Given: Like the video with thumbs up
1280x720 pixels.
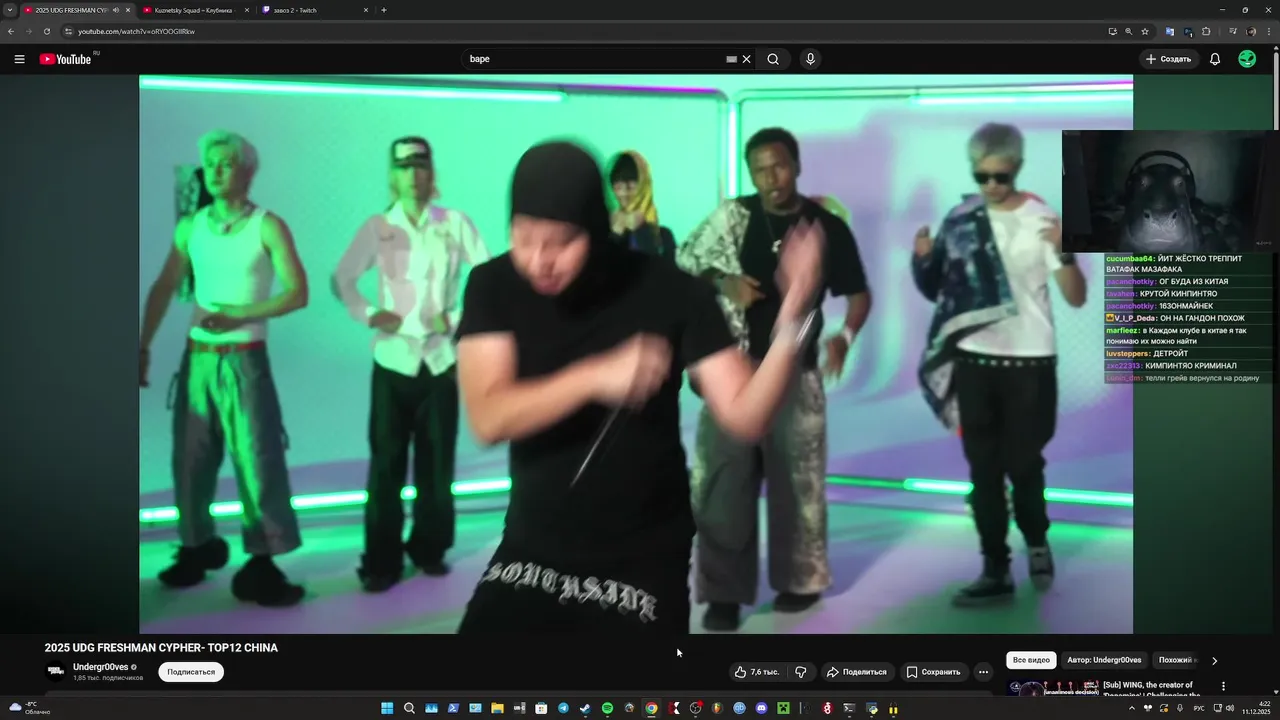Looking at the screenshot, I should click(757, 672).
